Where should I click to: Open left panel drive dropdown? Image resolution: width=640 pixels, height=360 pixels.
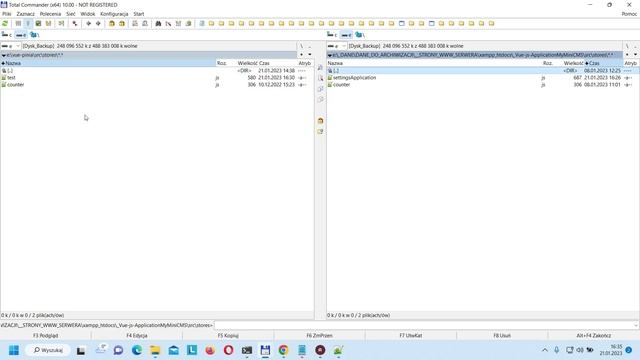pyautogui.click(x=11, y=46)
